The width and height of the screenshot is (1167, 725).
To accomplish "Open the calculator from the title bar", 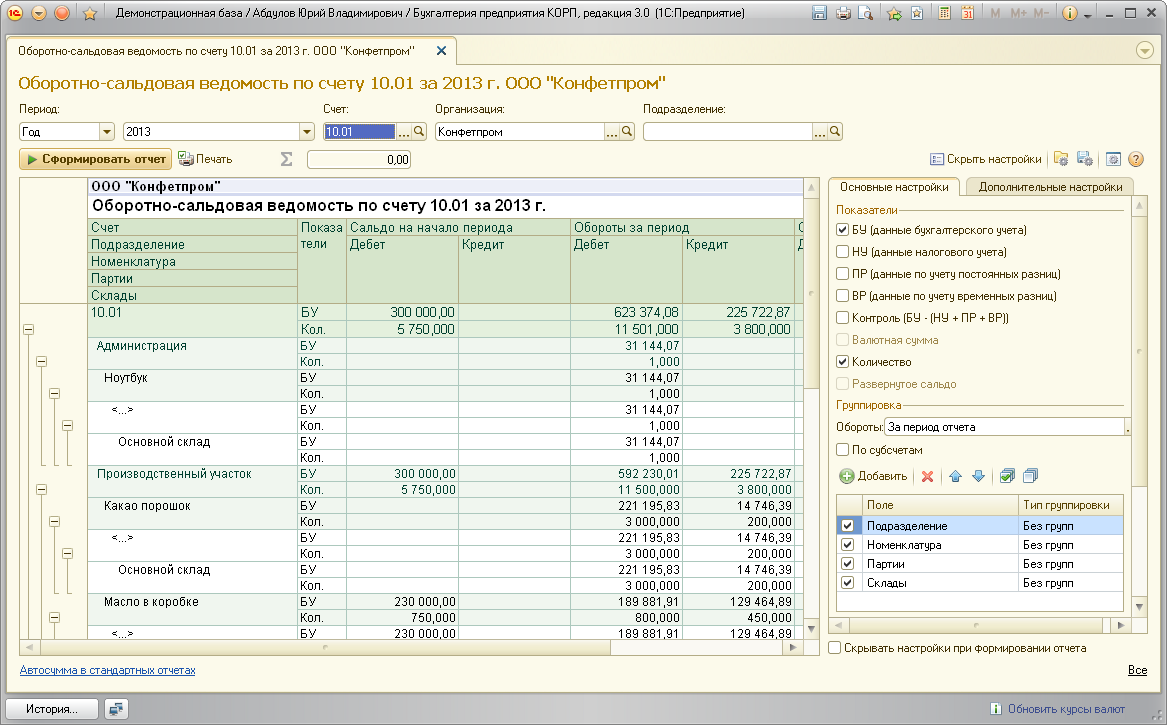I will click(941, 14).
